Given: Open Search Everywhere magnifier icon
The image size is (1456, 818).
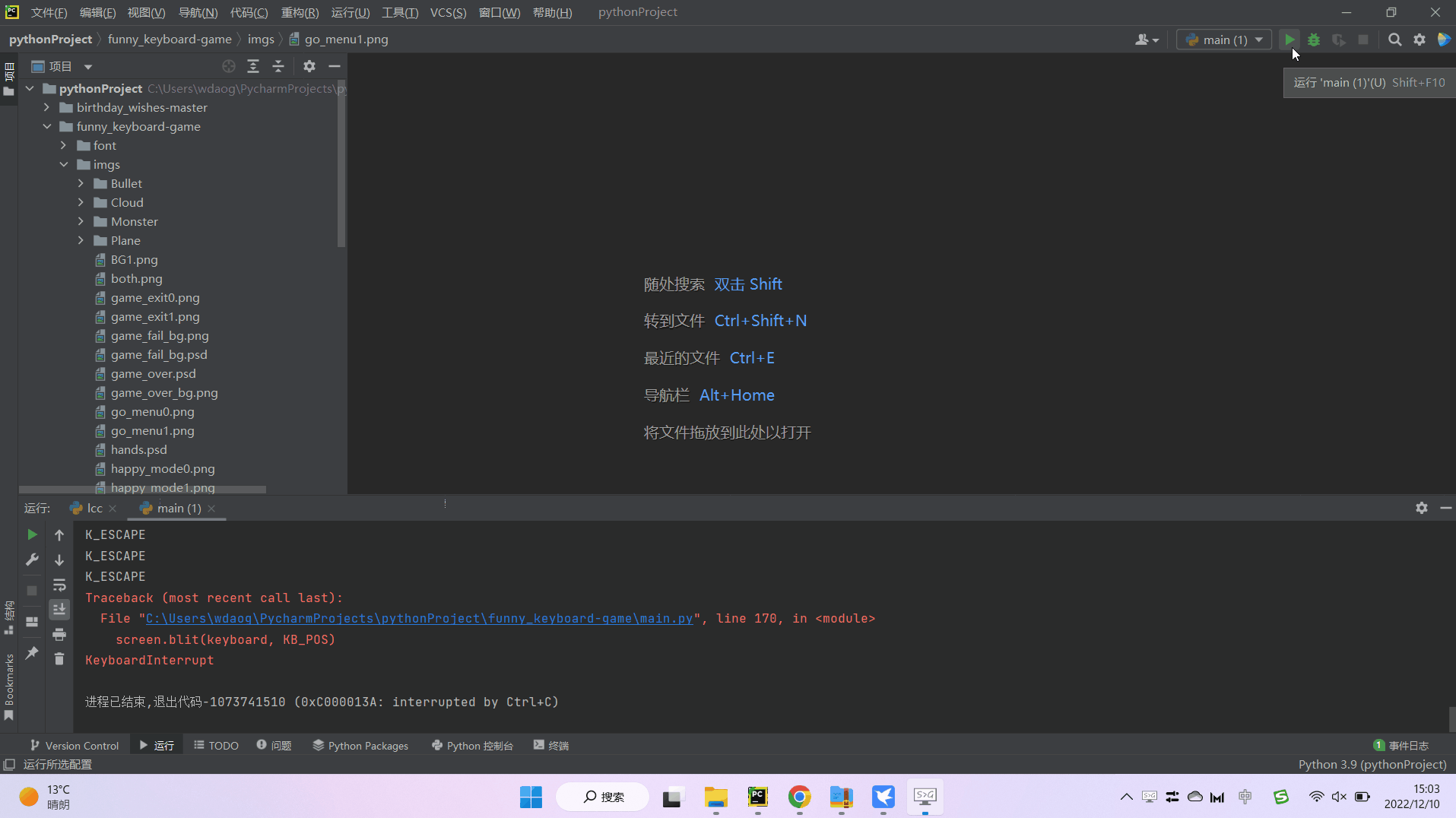Looking at the screenshot, I should pos(1394,40).
